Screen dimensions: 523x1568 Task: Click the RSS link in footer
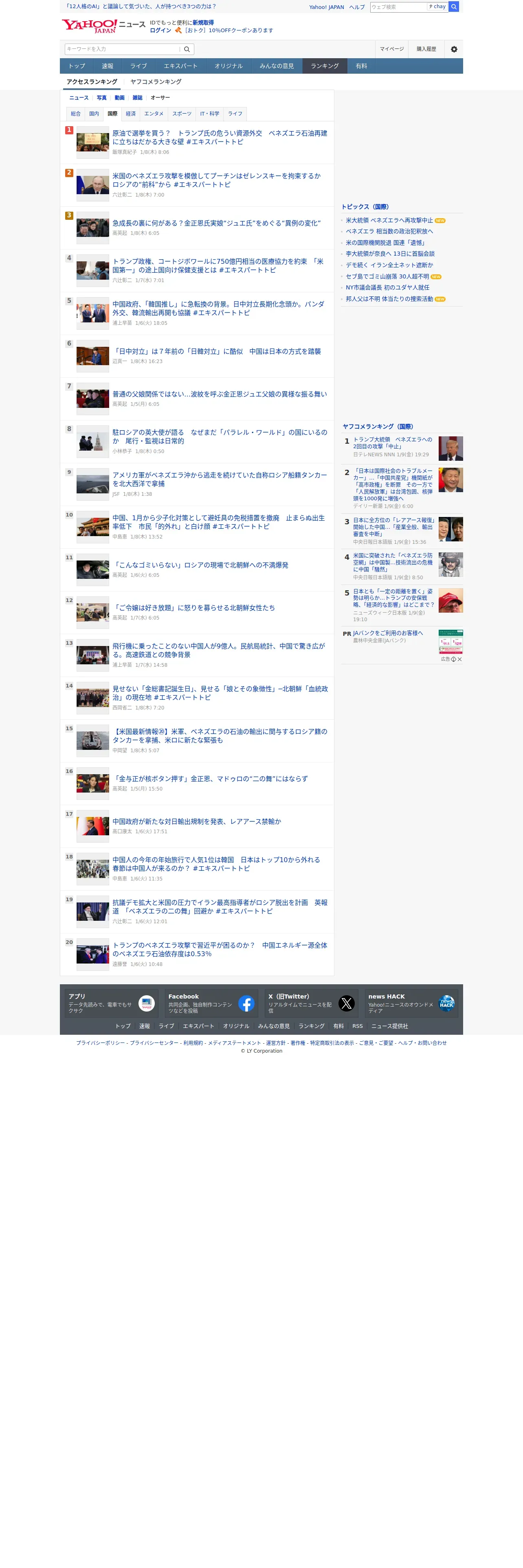(x=357, y=1026)
